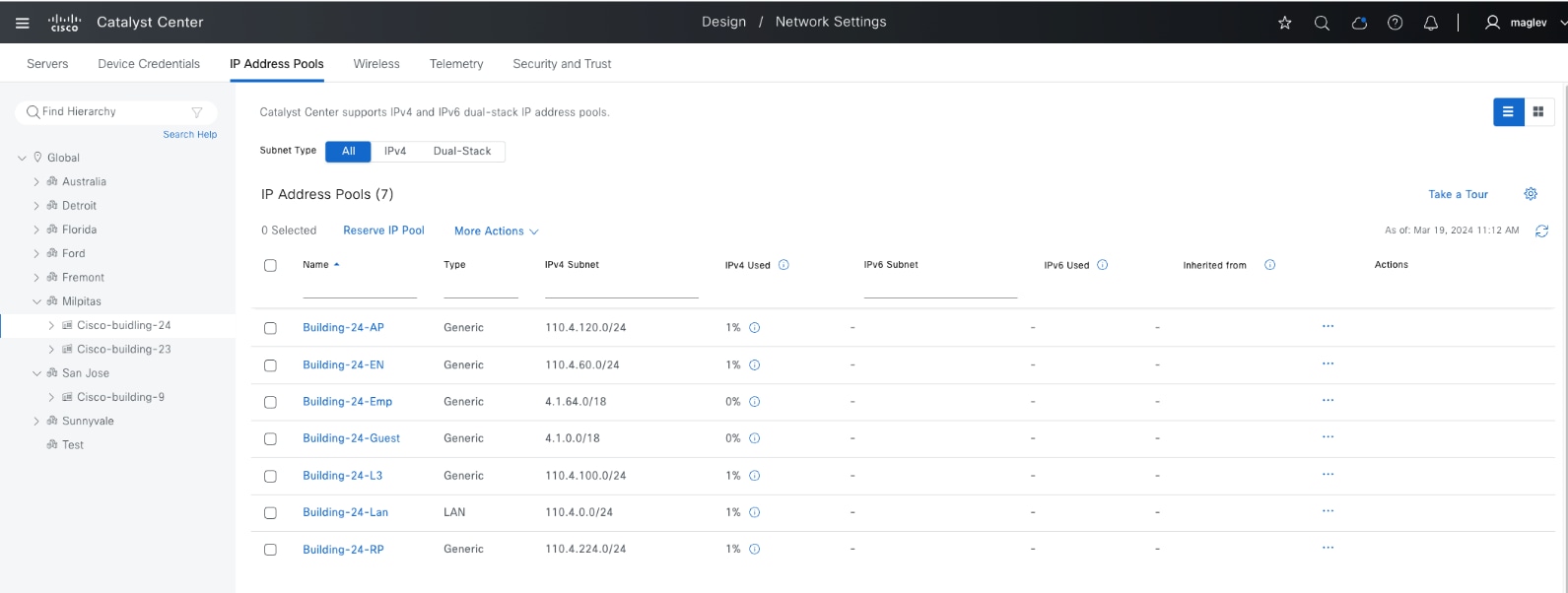Open table settings gear icon
This screenshot has width=1568, height=593.
tap(1531, 194)
